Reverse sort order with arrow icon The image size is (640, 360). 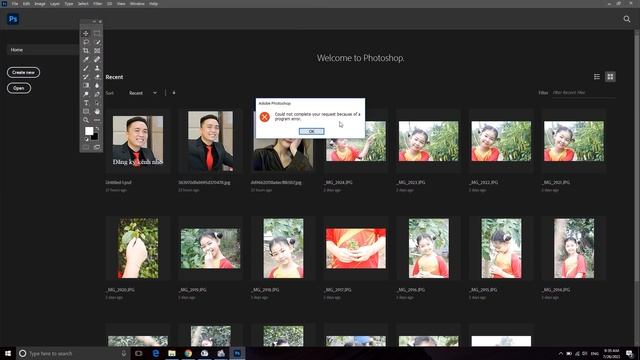coord(174,93)
